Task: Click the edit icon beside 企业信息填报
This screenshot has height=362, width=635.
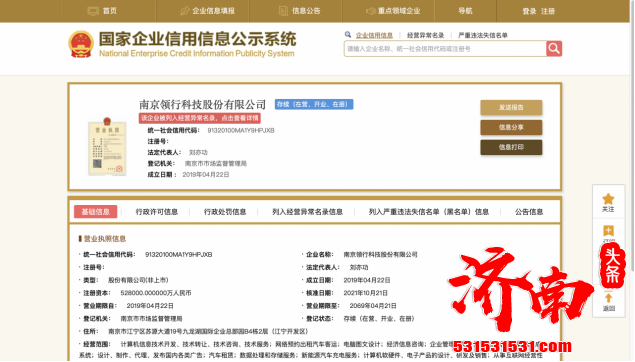Action: pyautogui.click(x=185, y=11)
